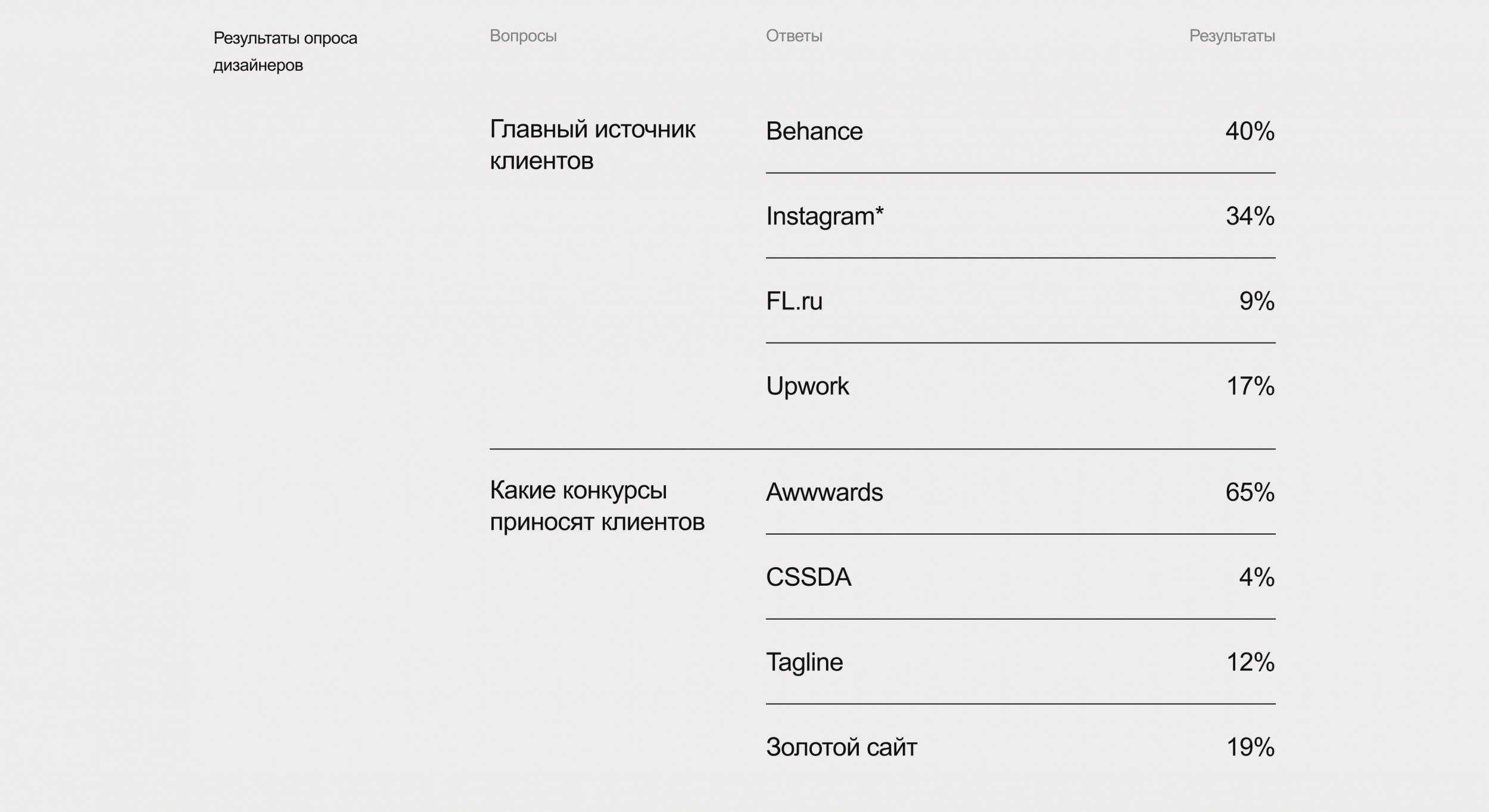Select the Awwwards answer
Viewport: 1489px width, 812px height.
824,492
